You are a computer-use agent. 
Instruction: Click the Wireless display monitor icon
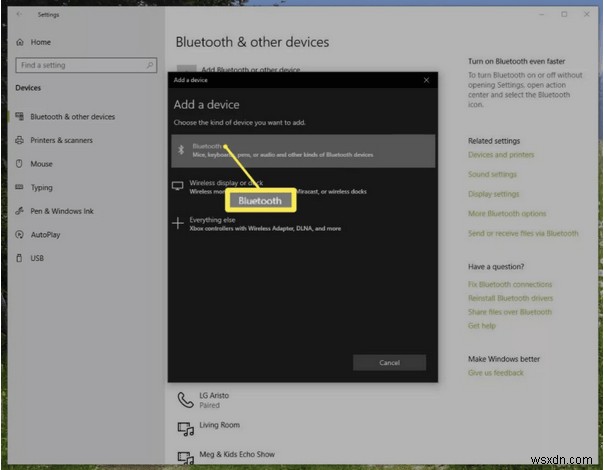(178, 186)
